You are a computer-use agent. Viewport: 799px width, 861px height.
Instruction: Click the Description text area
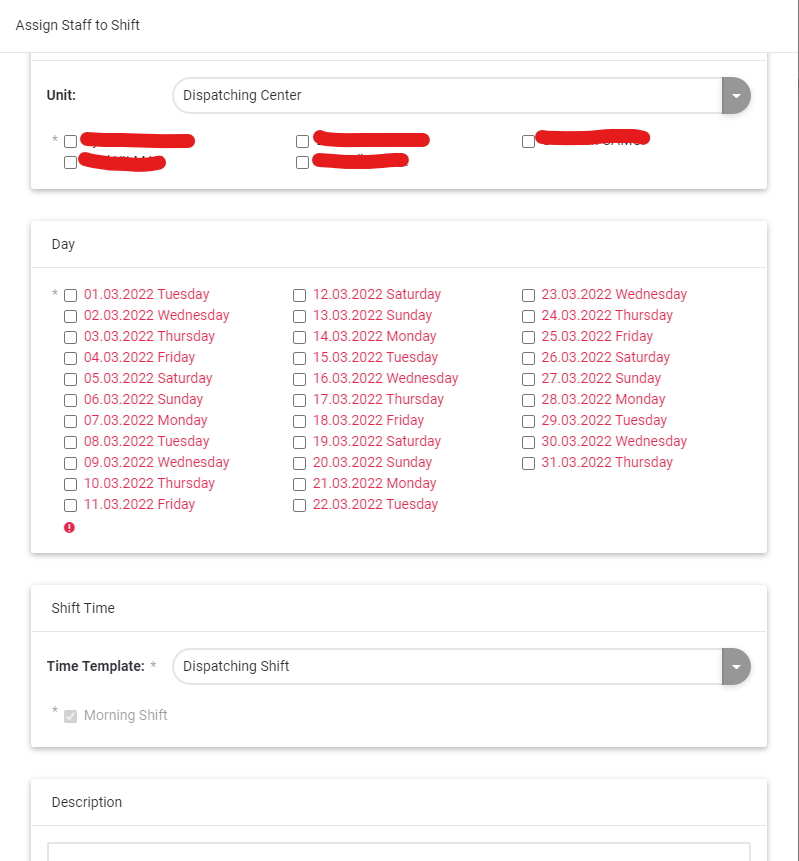tap(398, 851)
